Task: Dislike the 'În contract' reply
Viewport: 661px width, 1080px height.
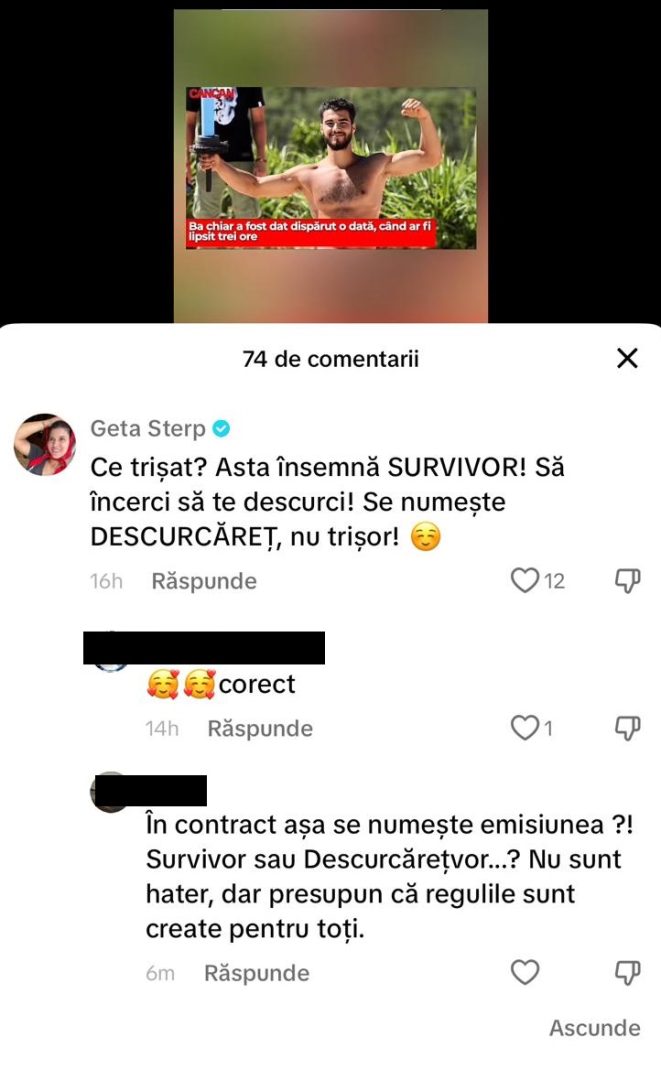Action: pos(627,973)
